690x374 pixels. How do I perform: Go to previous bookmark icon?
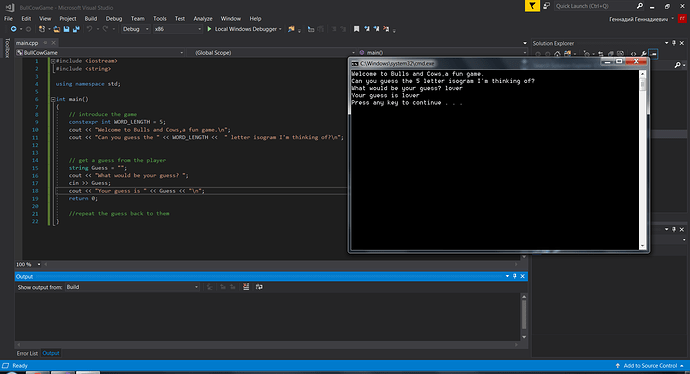tap(367, 29)
